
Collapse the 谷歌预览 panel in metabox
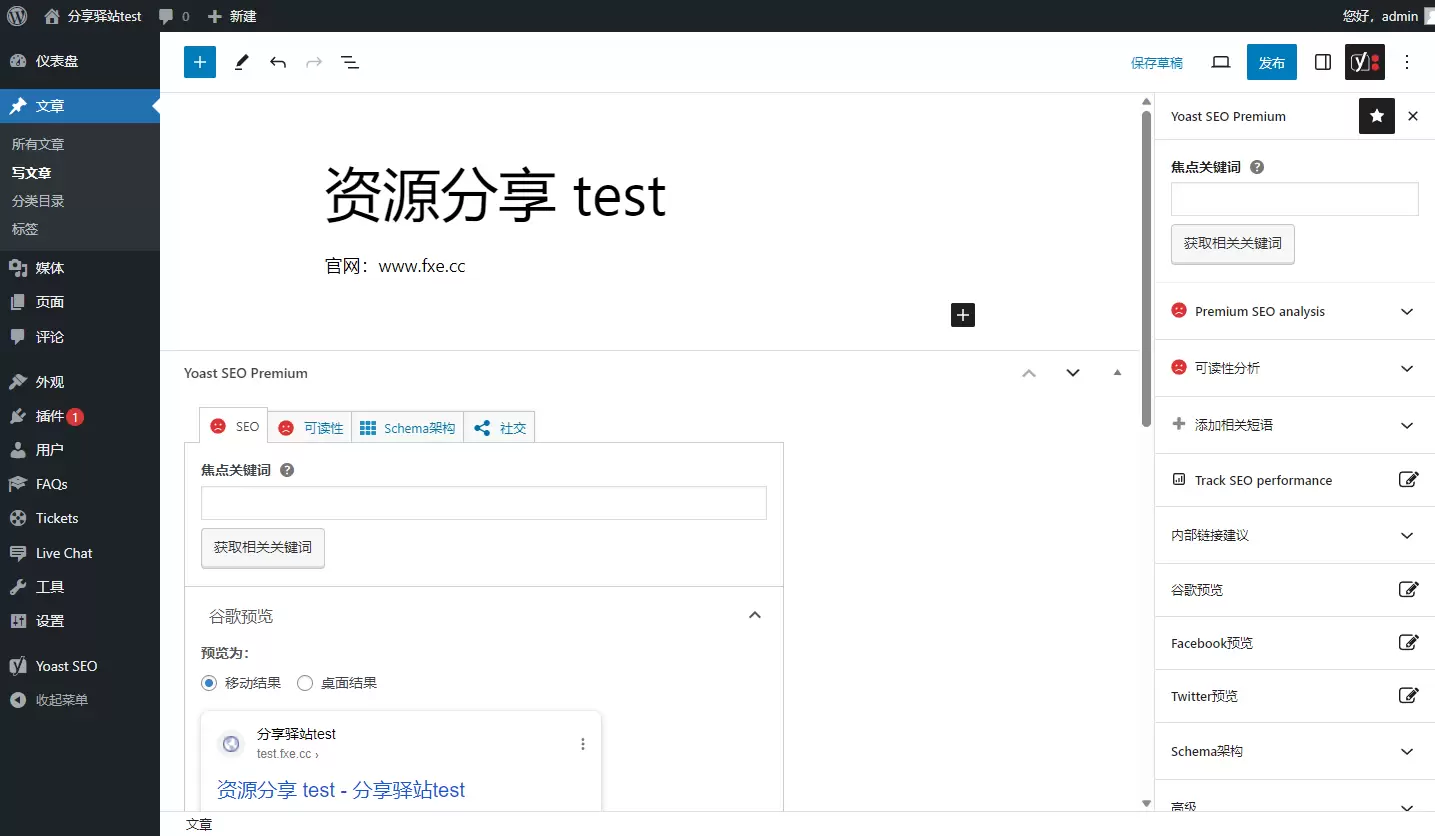(755, 615)
